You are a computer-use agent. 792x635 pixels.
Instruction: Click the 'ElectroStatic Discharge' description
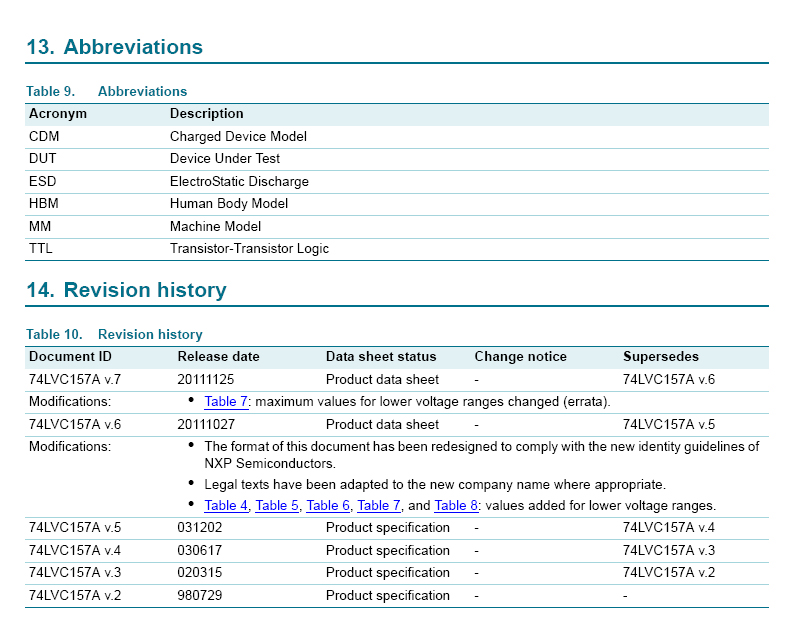[x=239, y=182]
